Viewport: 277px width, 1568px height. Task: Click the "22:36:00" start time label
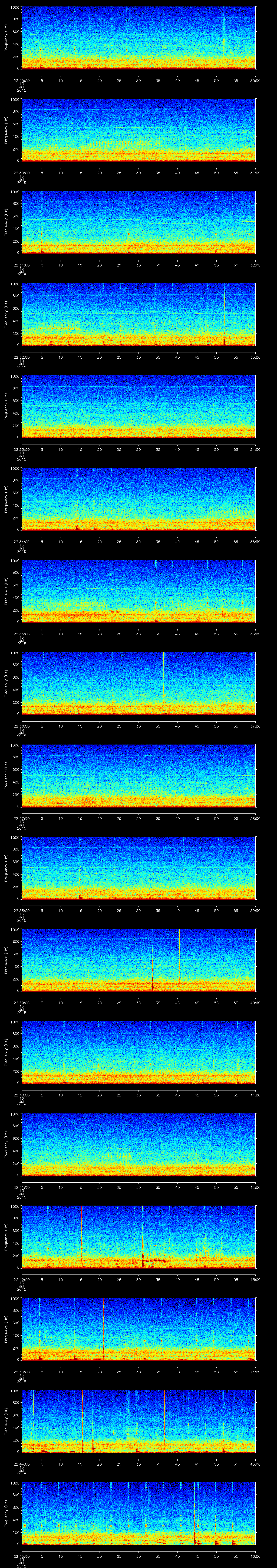pos(22,726)
